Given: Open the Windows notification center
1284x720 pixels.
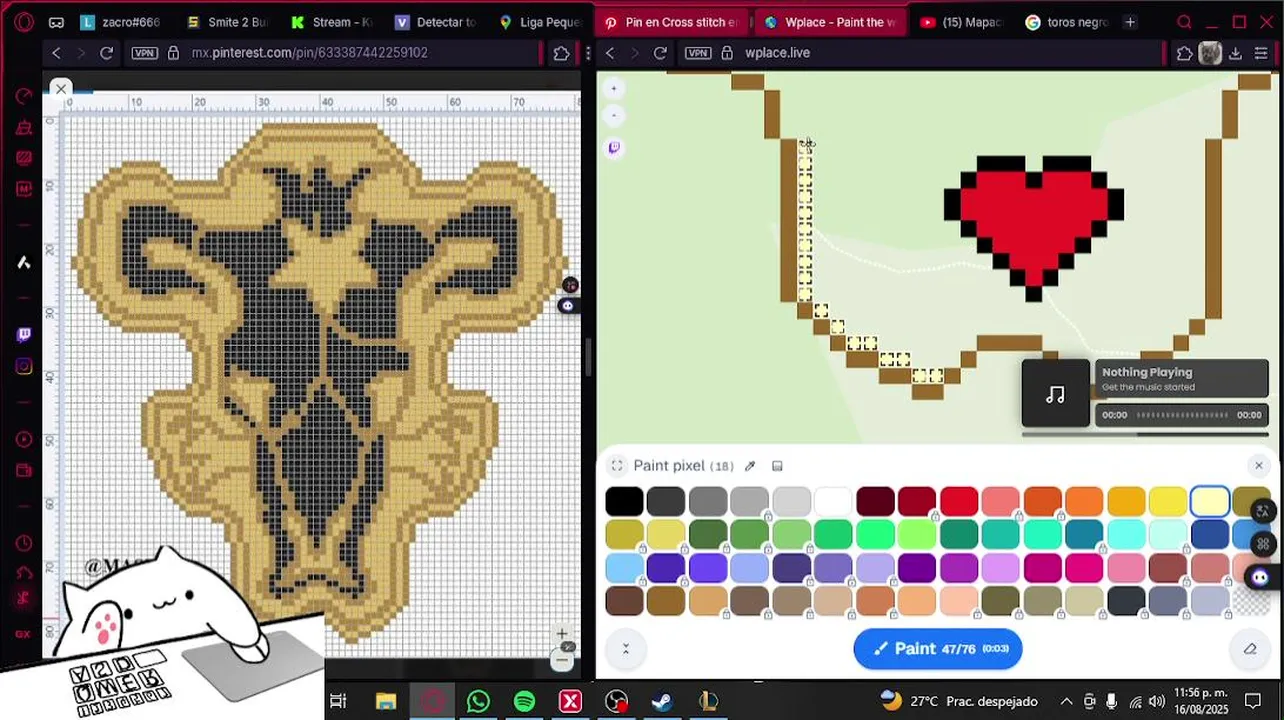Looking at the screenshot, I should coord(1253,701).
